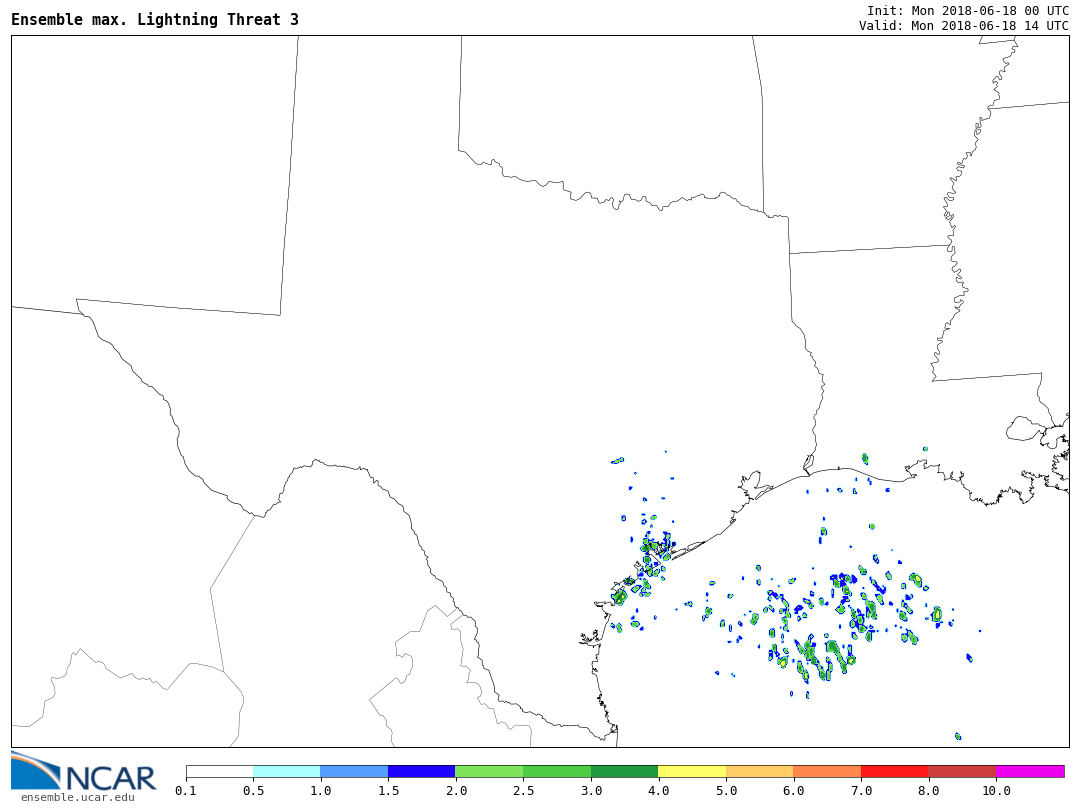
Task: Click the lightning cell at the map's bottom-right
Action: (958, 736)
